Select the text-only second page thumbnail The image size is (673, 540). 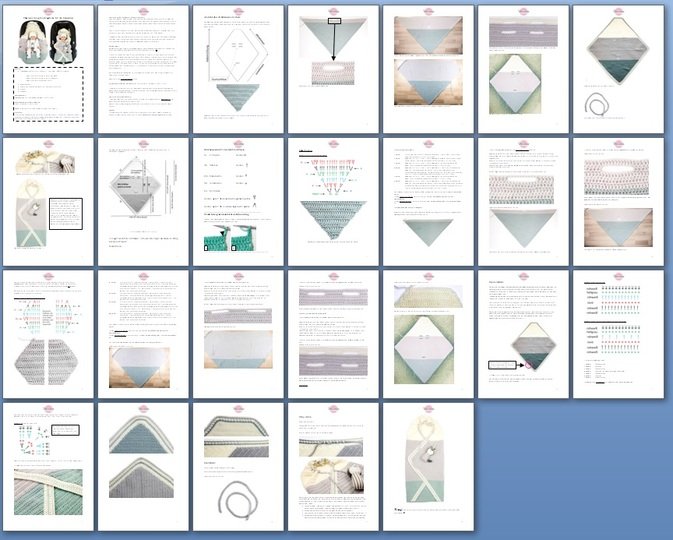click(143, 68)
